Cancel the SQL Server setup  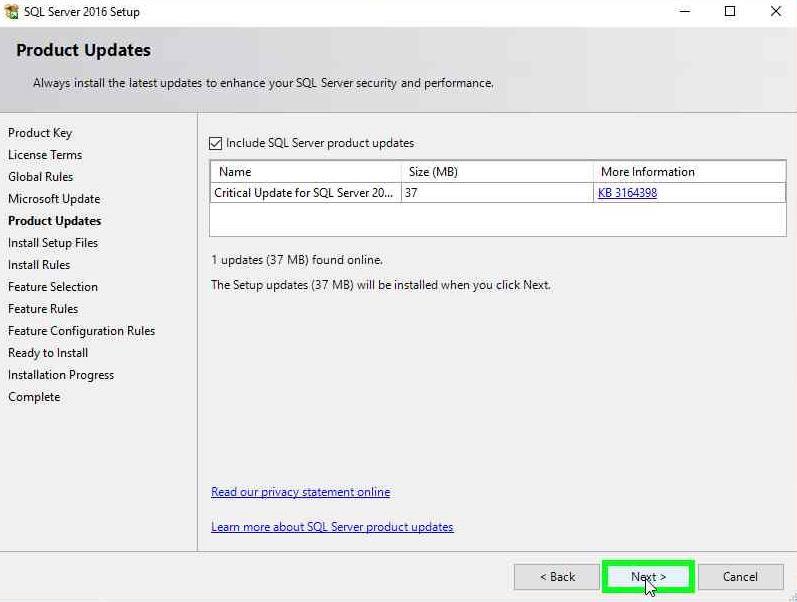740,577
